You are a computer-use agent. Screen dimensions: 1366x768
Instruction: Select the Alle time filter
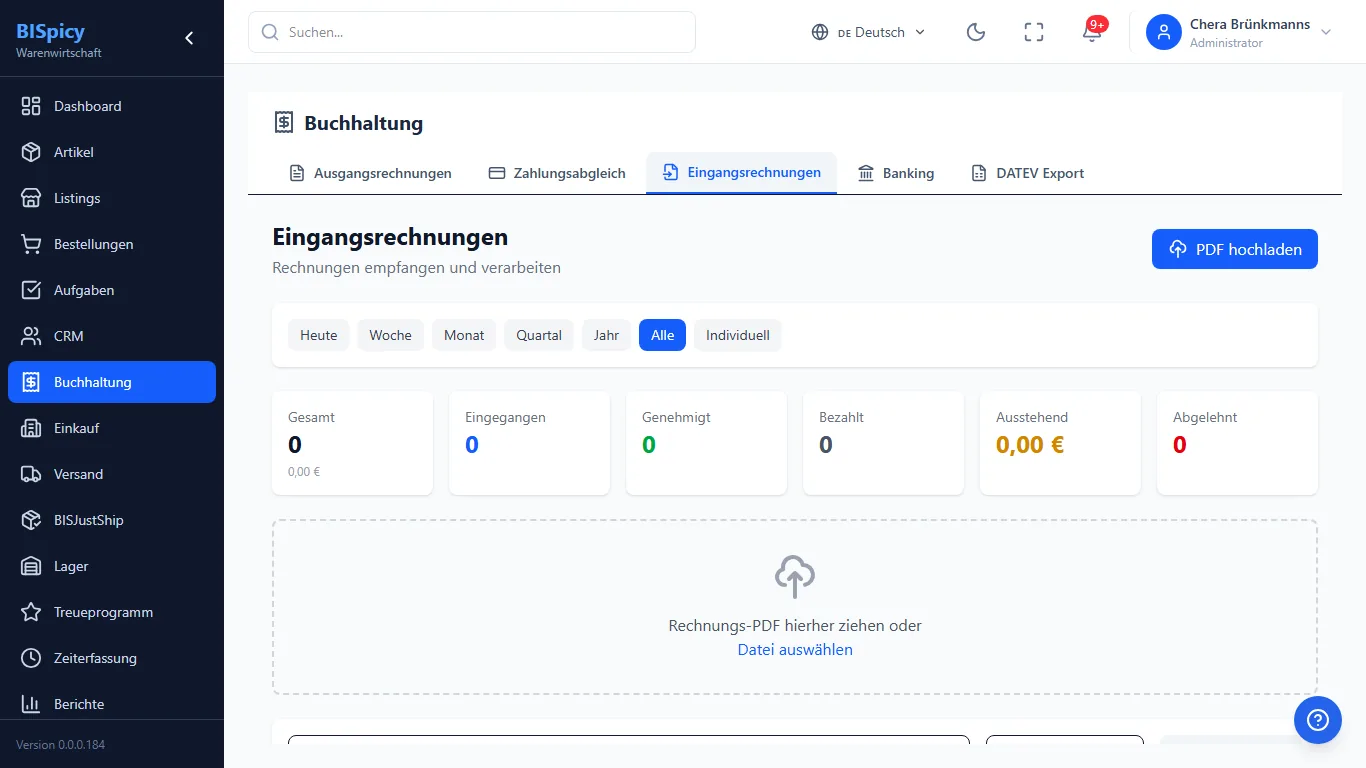662,335
